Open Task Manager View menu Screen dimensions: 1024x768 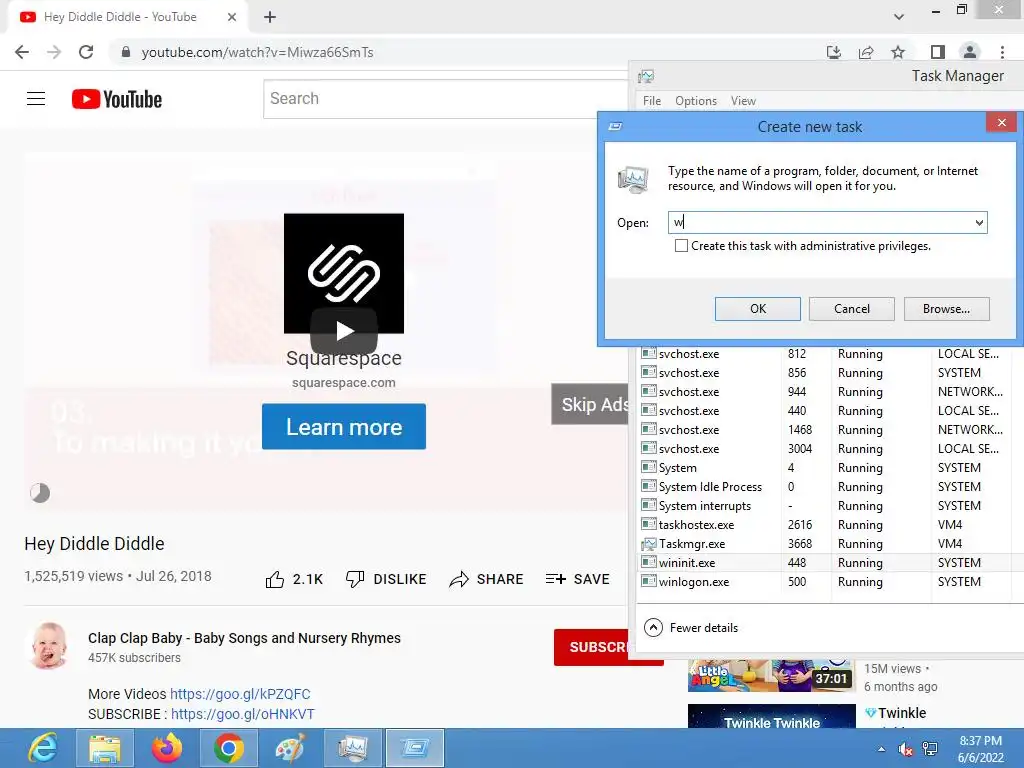point(743,101)
